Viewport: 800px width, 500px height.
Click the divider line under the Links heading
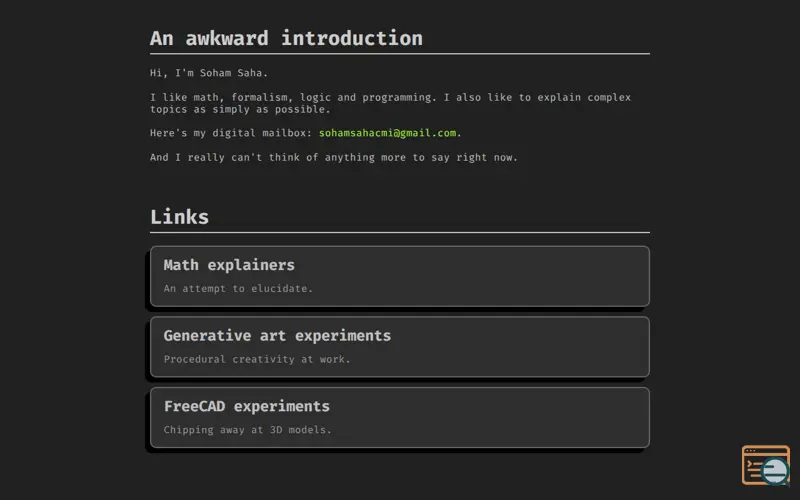click(400, 232)
